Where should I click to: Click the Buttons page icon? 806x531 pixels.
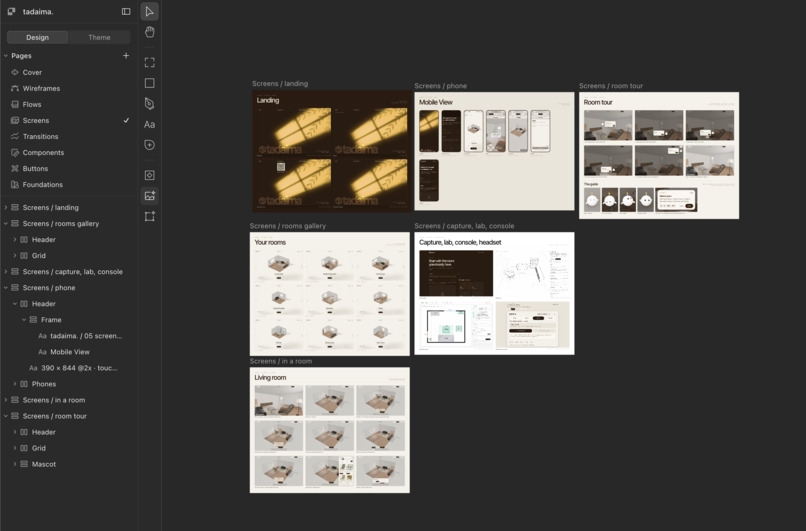point(15,169)
